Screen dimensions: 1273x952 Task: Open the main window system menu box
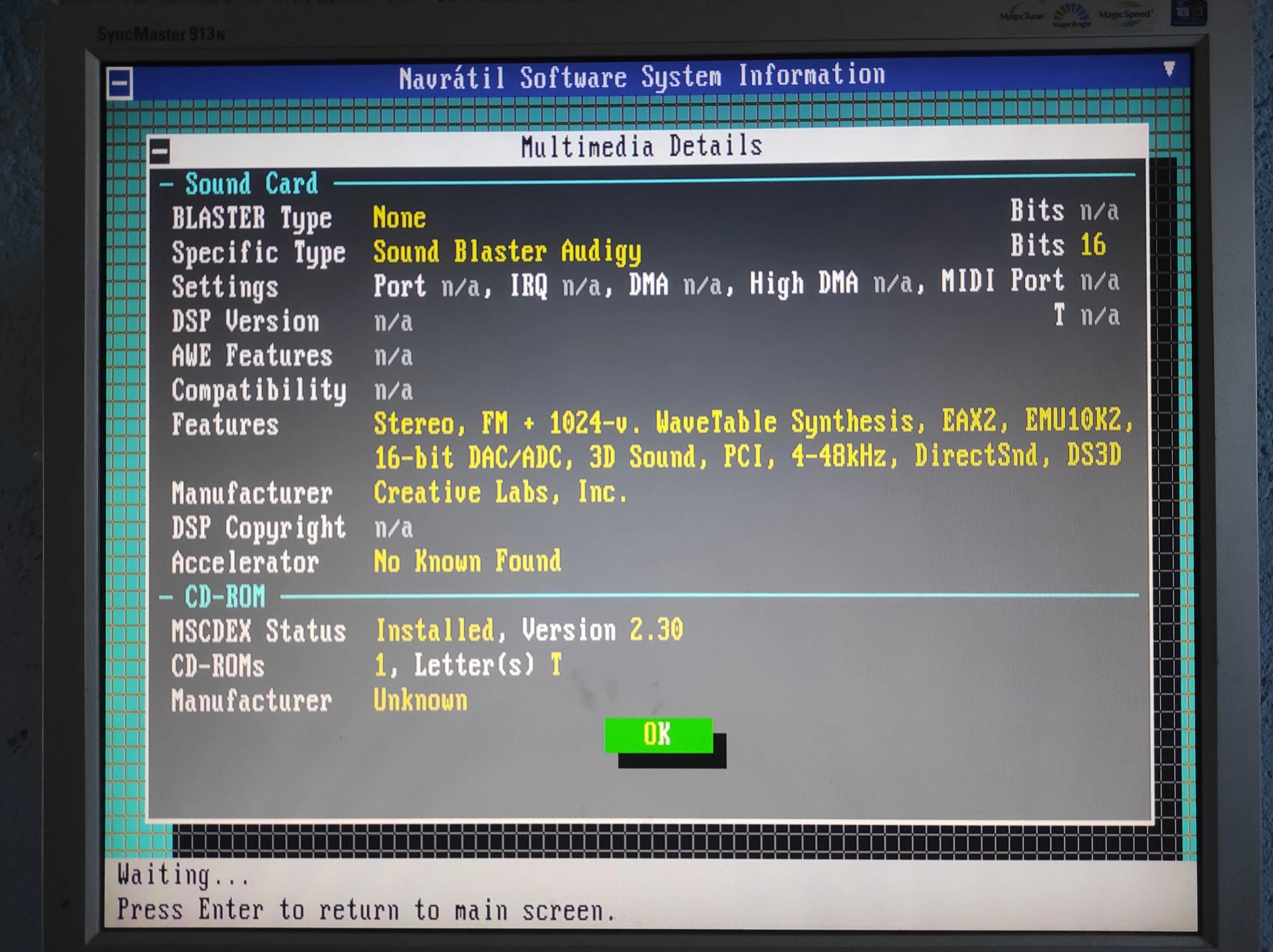120,84
